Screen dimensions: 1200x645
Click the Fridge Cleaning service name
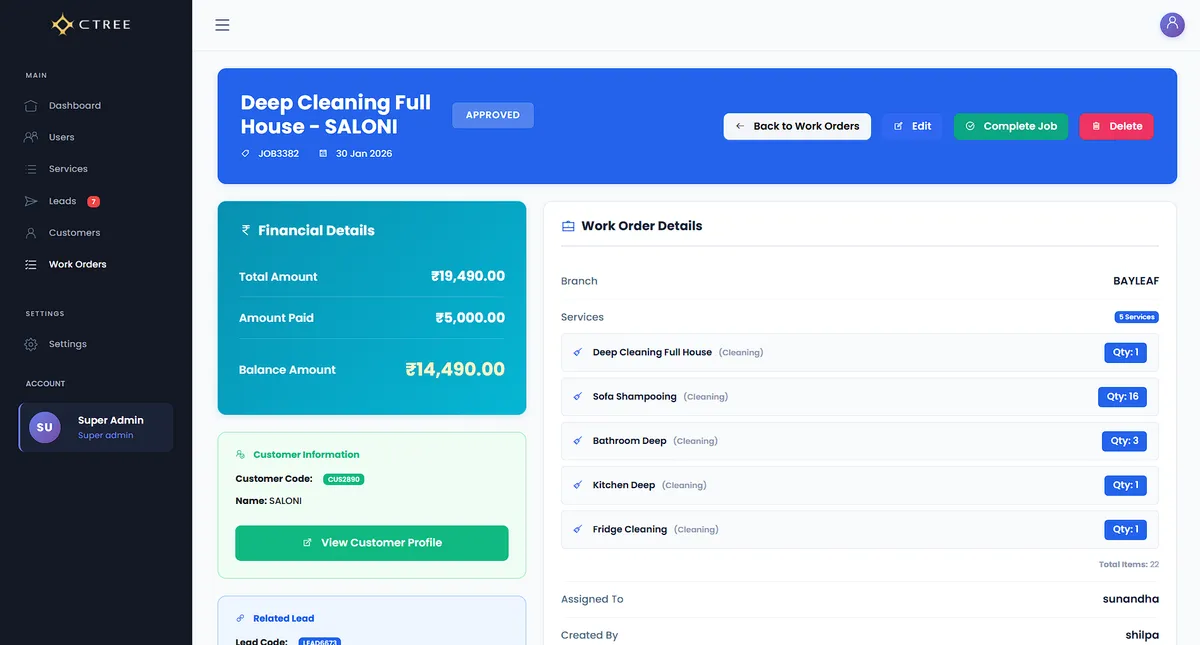[x=630, y=529]
